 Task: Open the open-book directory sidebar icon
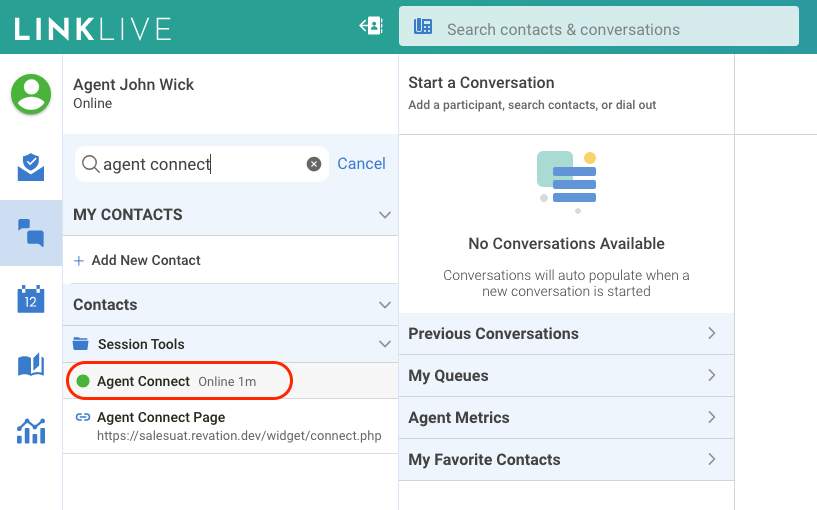(31, 365)
